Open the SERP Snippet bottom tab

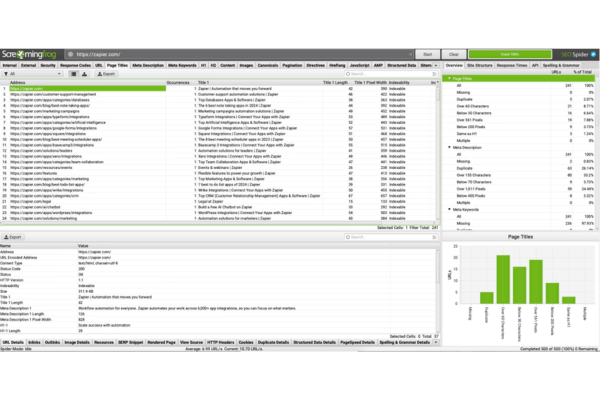point(130,342)
